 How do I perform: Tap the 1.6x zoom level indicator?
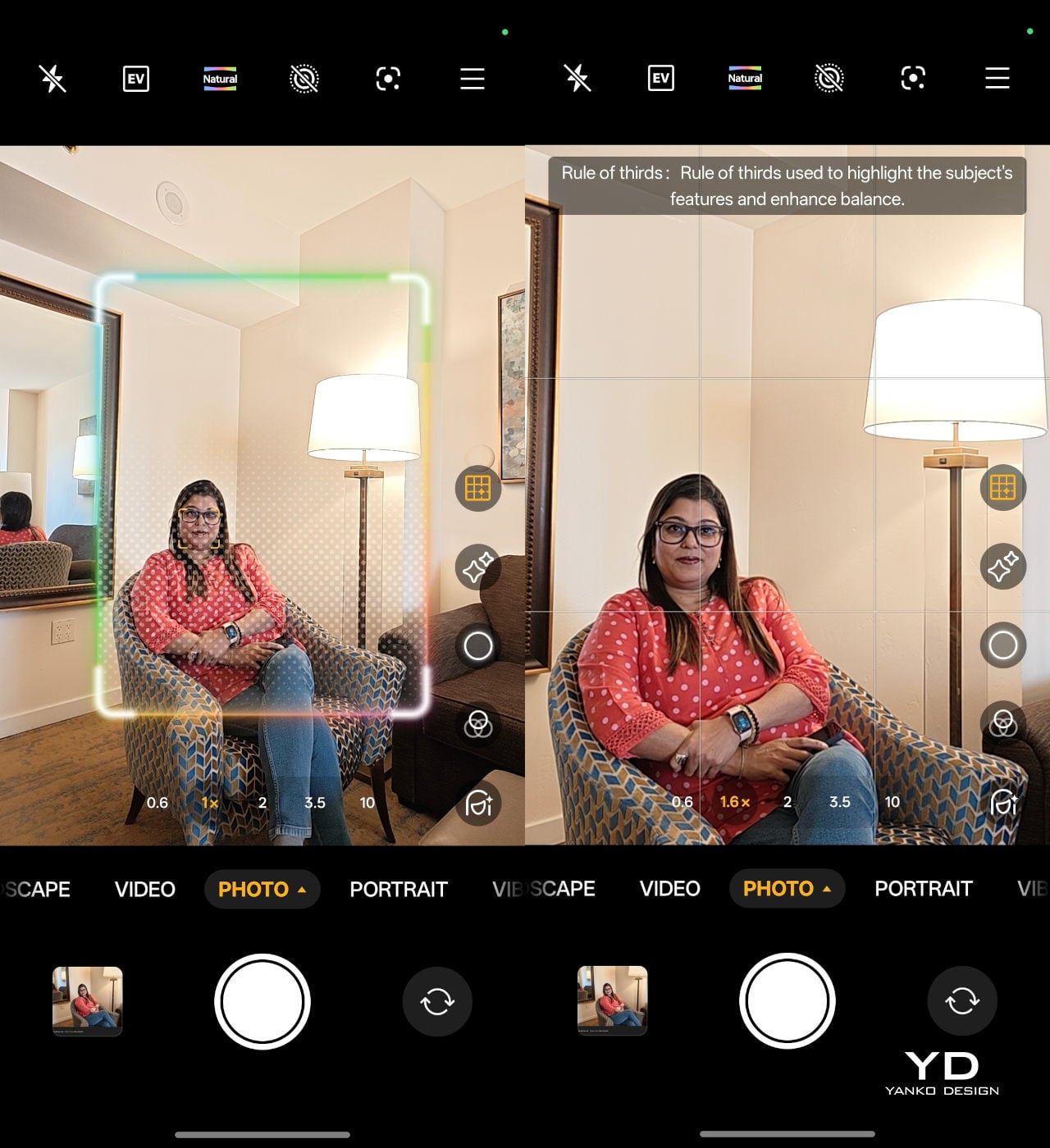(734, 802)
